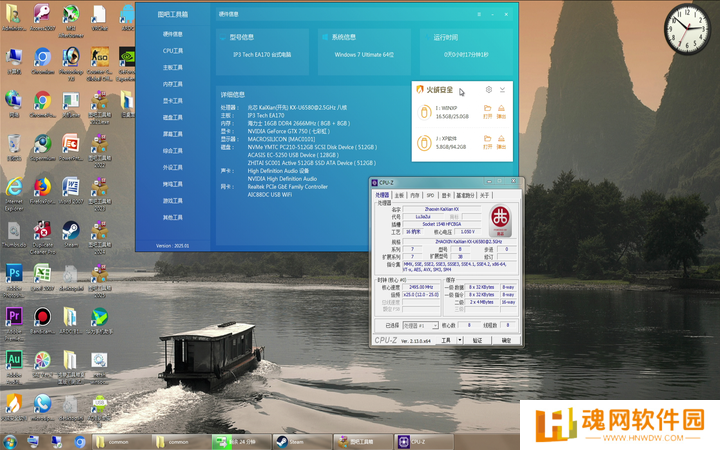The image size is (720, 450).
Task: Select the Excel 2007 desktop icon
Action: (x=43, y=278)
